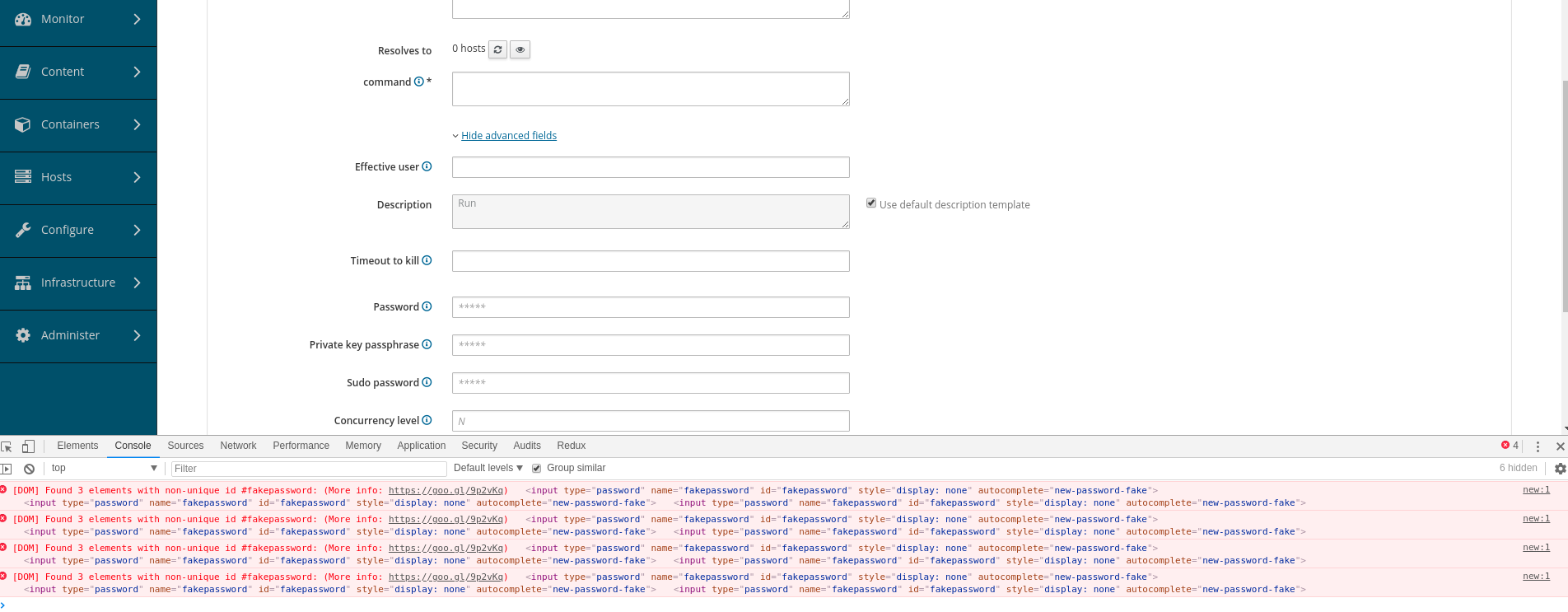This screenshot has height=612, width=1568.
Task: Open the top context dropdown
Action: (x=104, y=468)
